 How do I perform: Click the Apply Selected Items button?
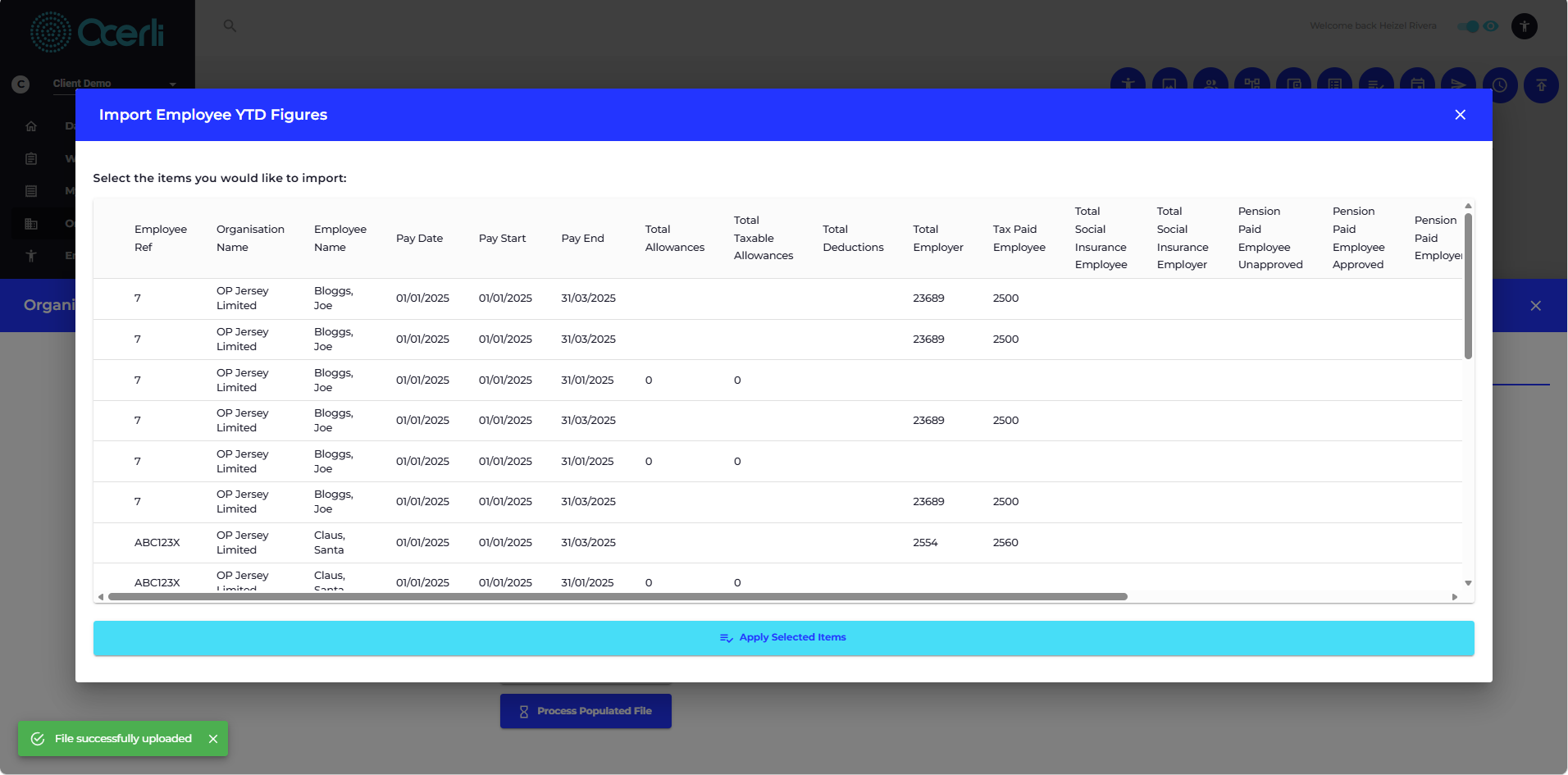coord(784,638)
